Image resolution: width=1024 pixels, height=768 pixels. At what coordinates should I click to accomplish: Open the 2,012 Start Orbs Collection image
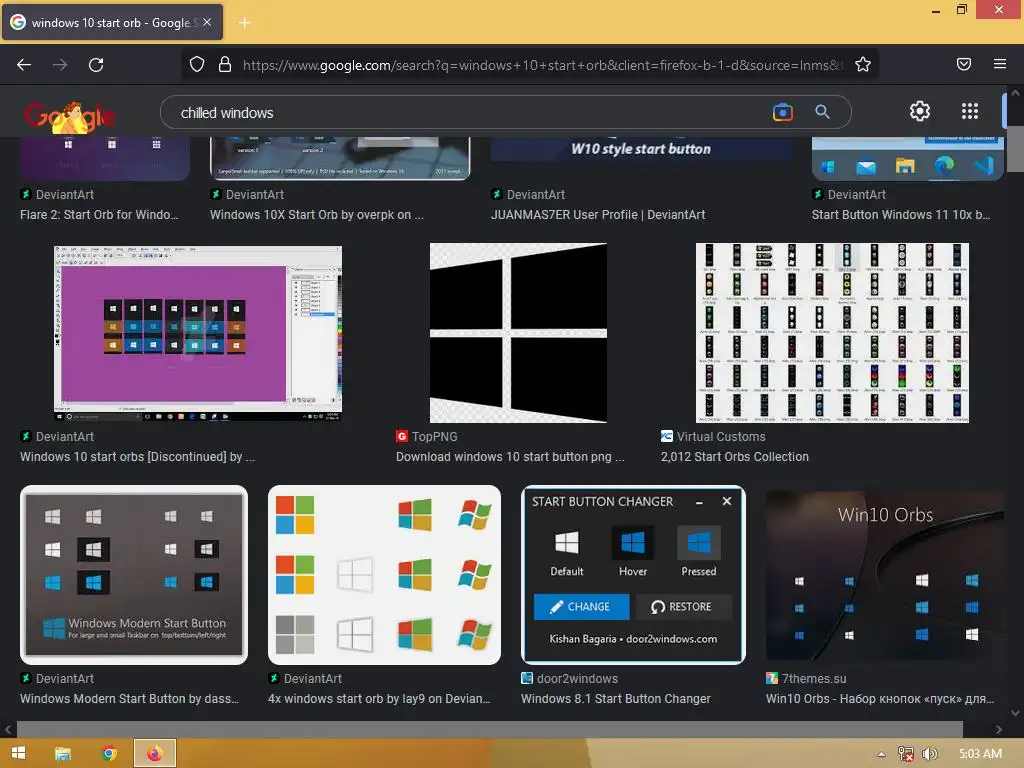[x=832, y=333]
